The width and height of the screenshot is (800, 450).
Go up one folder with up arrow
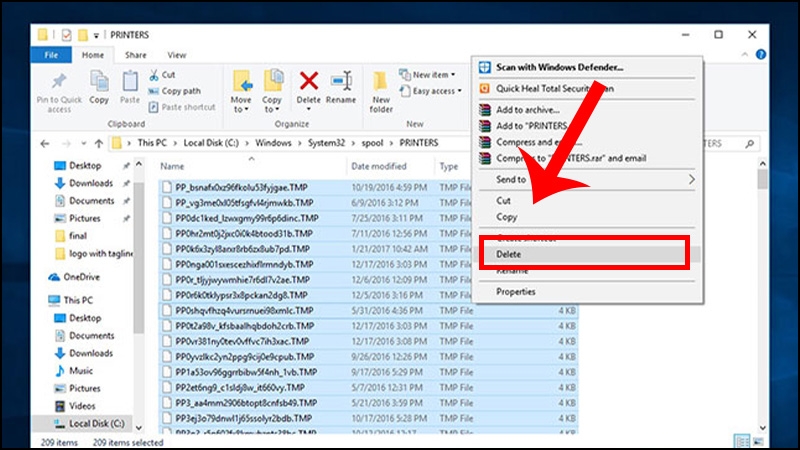click(98, 143)
